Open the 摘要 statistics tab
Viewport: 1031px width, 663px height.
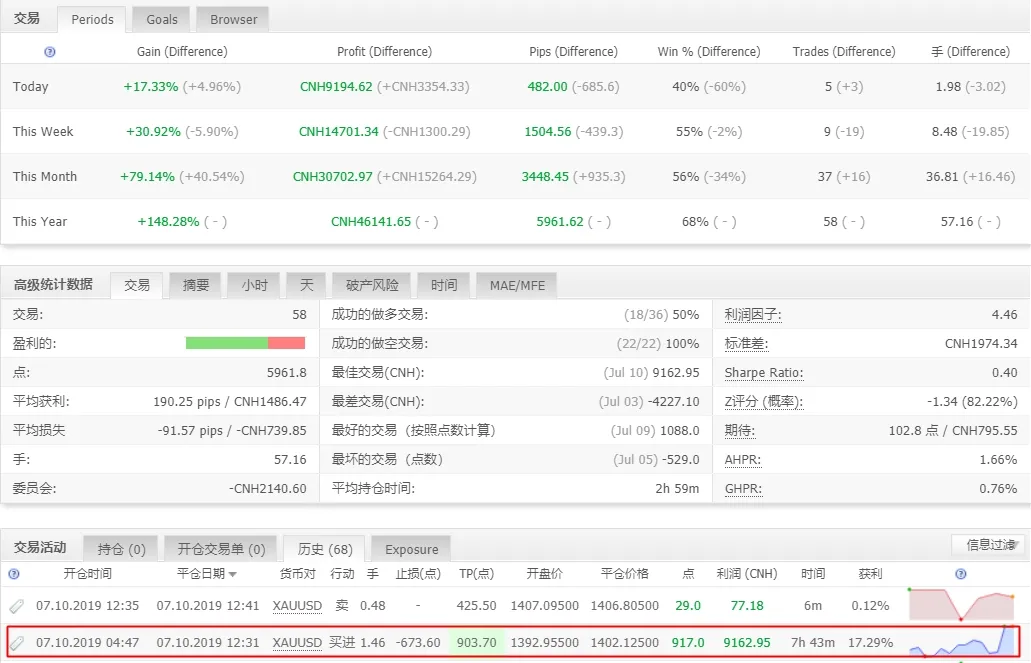pyautogui.click(x=195, y=285)
